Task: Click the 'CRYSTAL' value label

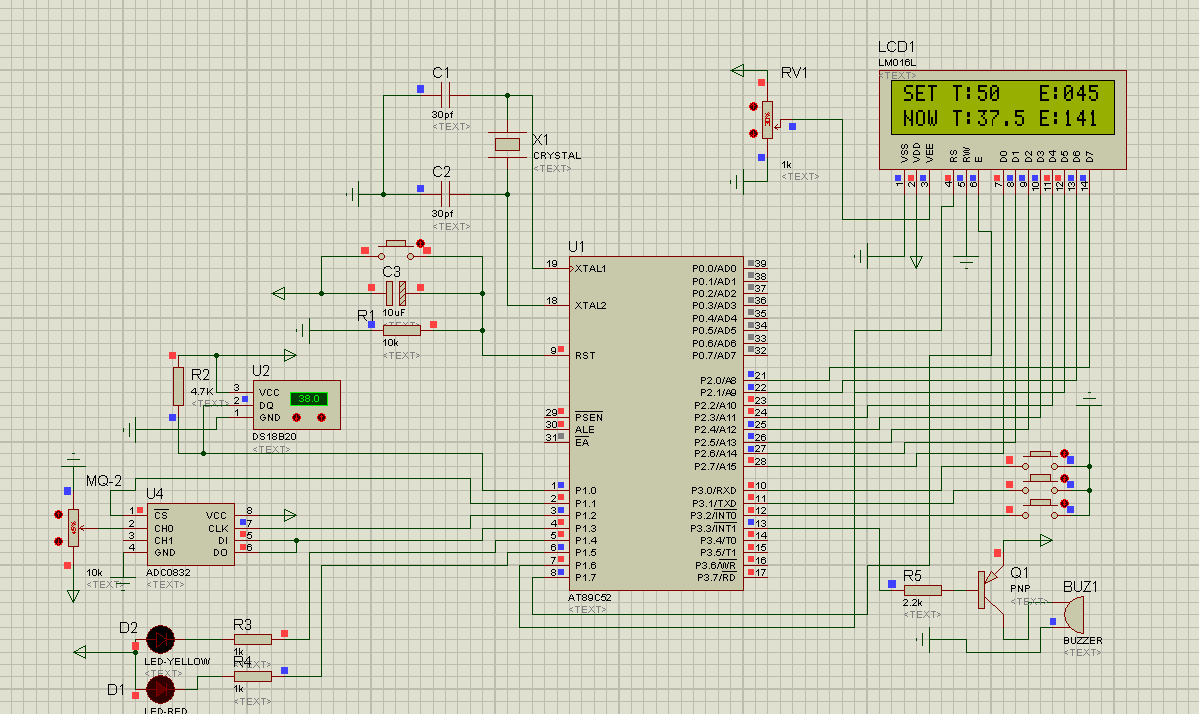Action: (557, 155)
